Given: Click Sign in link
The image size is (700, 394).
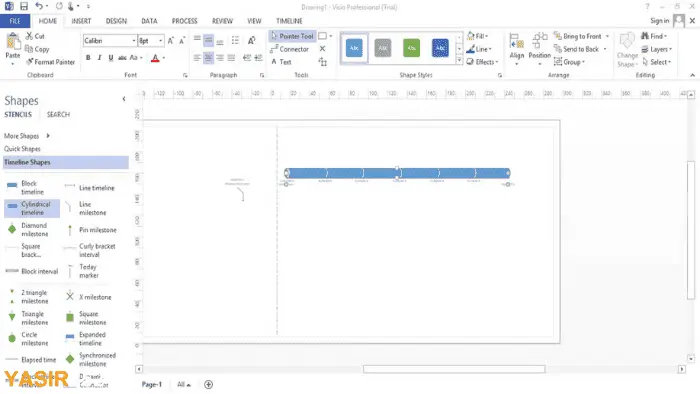Looking at the screenshot, I should pyautogui.click(x=659, y=21).
